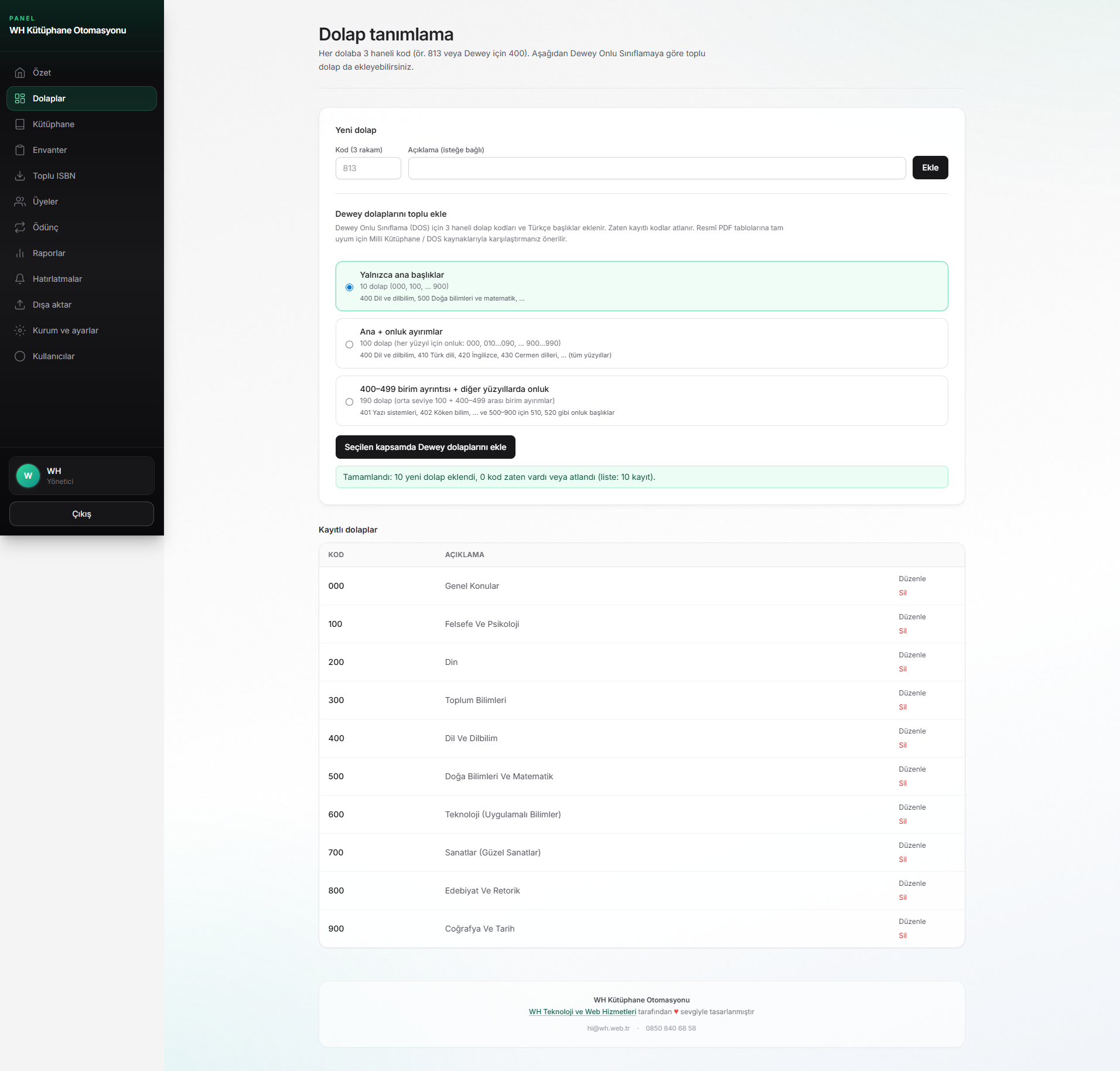Open Toplu ISBN page
This screenshot has height=1071, width=1120.
coord(81,176)
